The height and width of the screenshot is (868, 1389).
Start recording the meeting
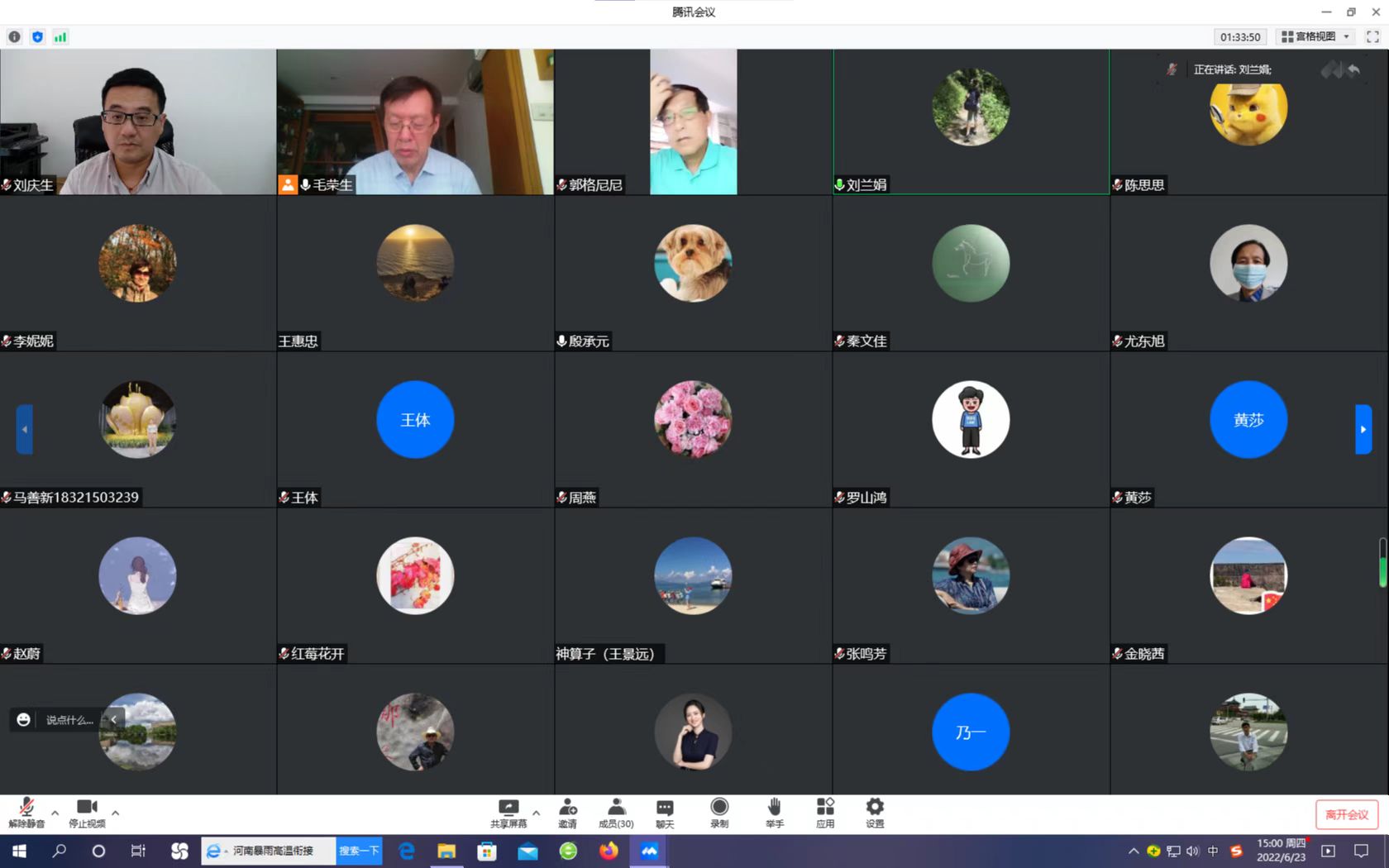719,813
